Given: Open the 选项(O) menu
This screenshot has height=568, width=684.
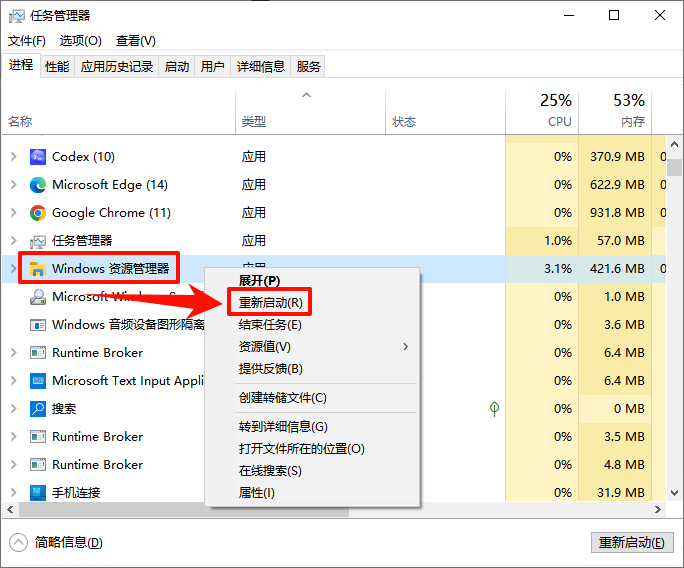Looking at the screenshot, I should 81,41.
